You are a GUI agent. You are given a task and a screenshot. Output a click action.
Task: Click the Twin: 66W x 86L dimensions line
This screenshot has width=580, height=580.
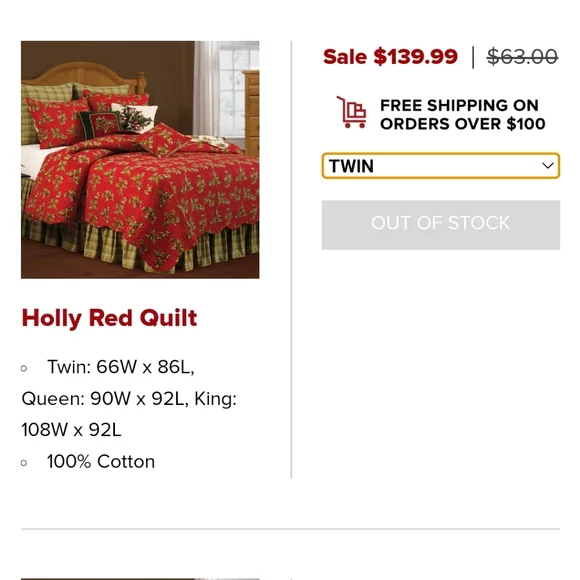pyautogui.click(x=121, y=367)
